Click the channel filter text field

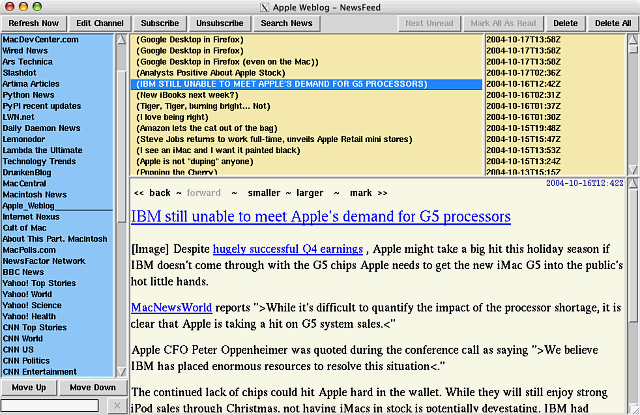(x=50, y=405)
